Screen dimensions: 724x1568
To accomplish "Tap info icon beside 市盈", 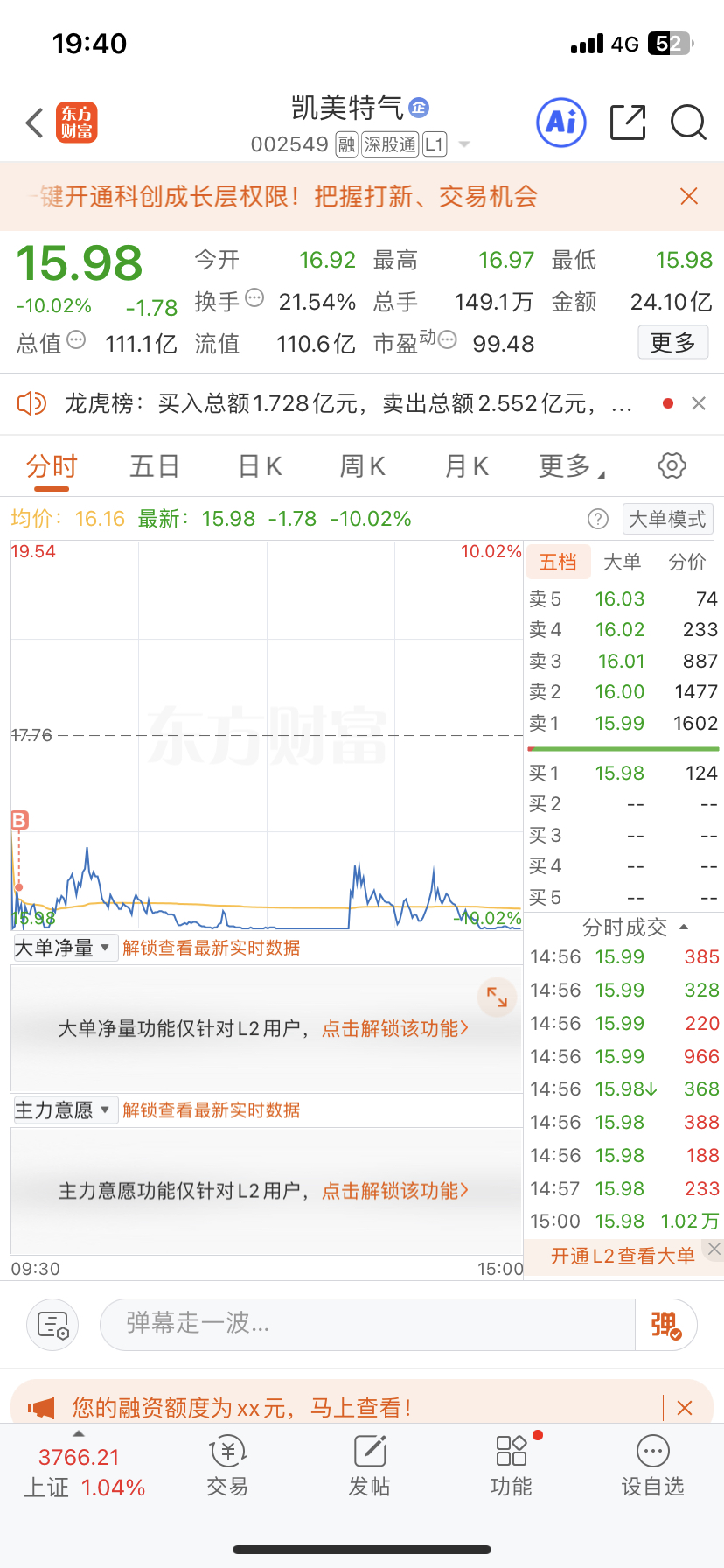I will (x=447, y=339).
